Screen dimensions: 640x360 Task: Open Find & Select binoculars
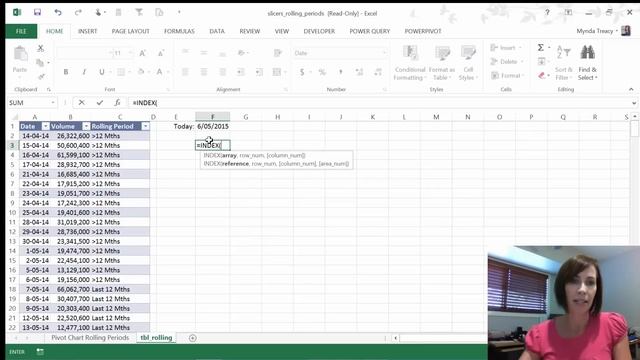click(587, 62)
